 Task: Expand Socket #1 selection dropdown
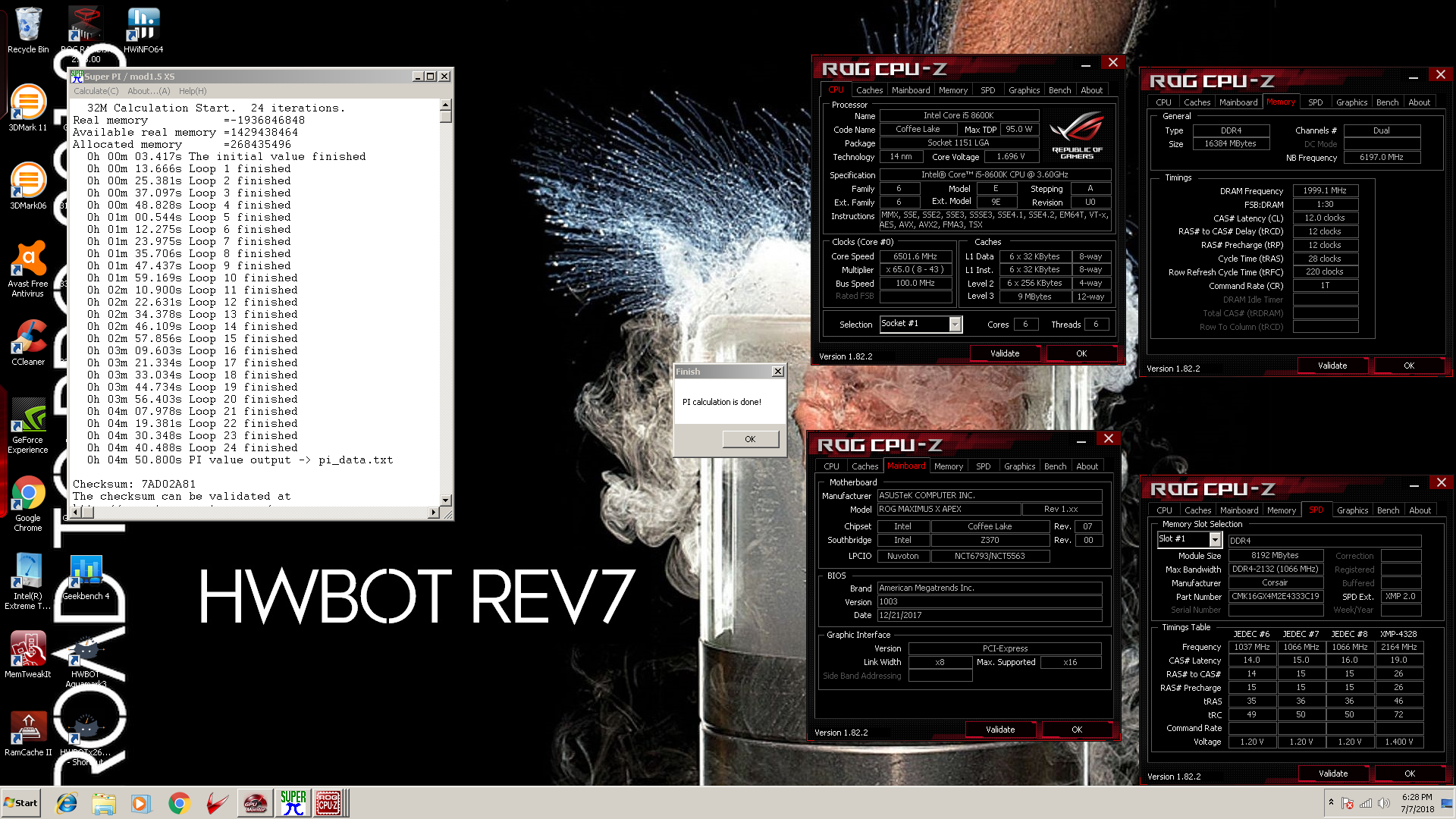955,325
